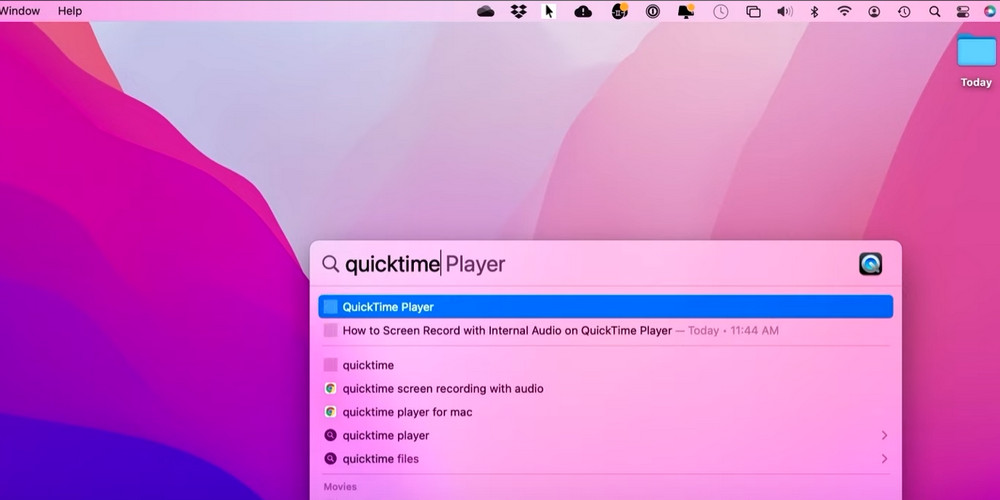The width and height of the screenshot is (1000, 500).
Task: Click the magnifier icon in the Spotlight field
Action: 330,264
